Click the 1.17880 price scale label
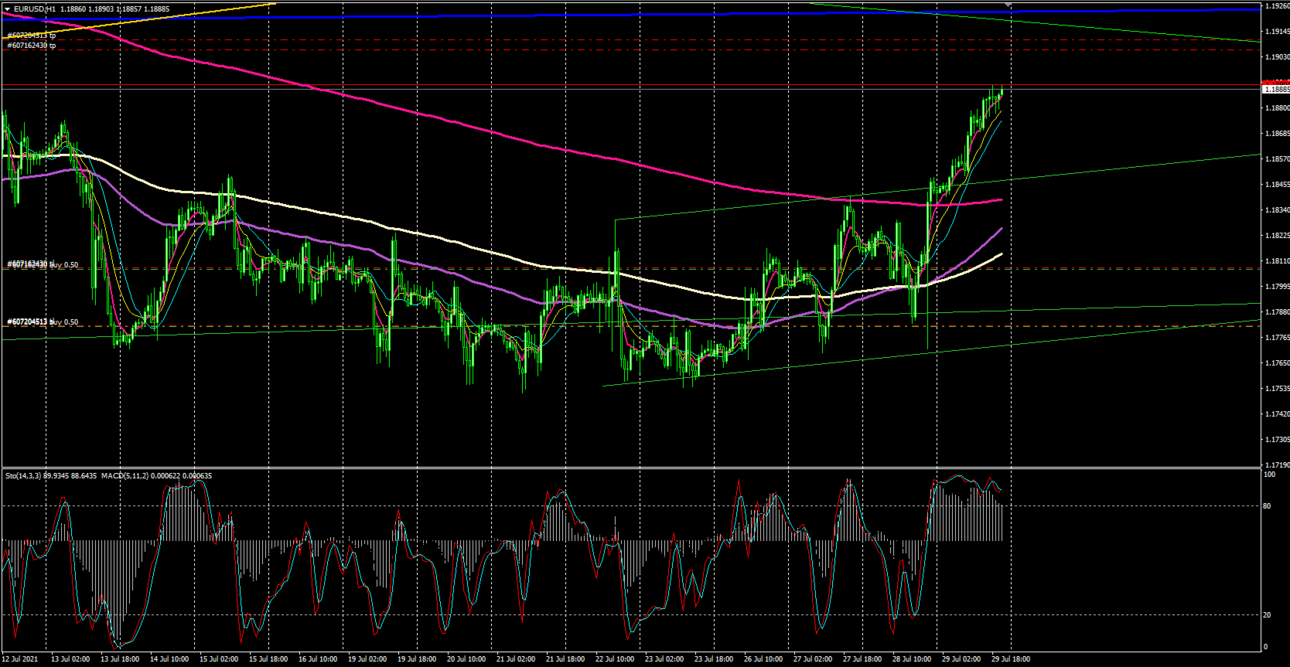This screenshot has width=1290, height=667. point(1276,312)
